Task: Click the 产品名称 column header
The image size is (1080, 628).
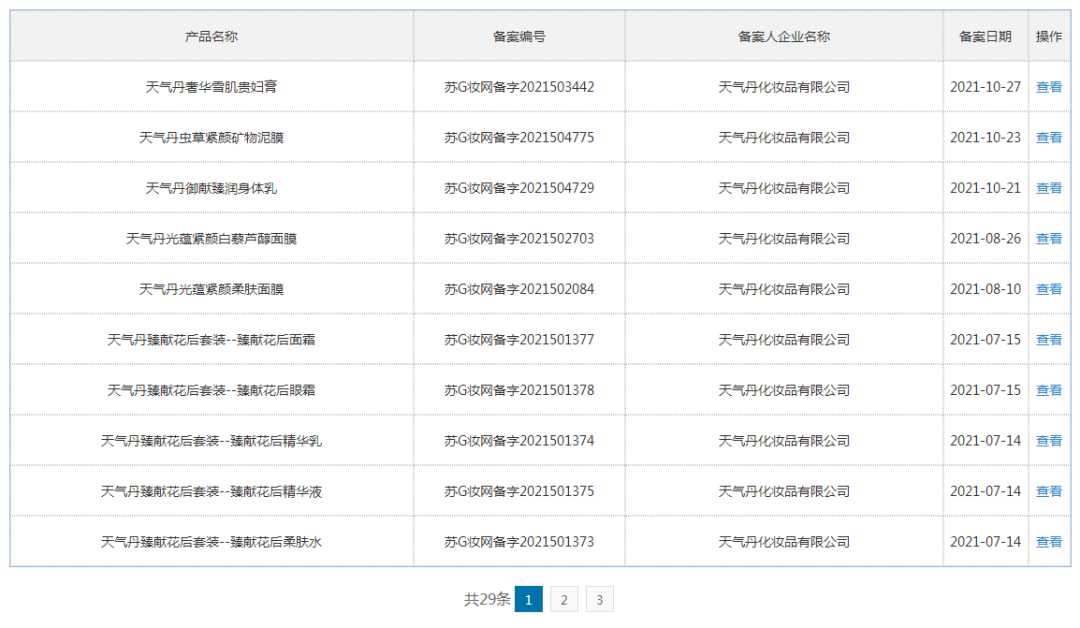Action: point(211,36)
